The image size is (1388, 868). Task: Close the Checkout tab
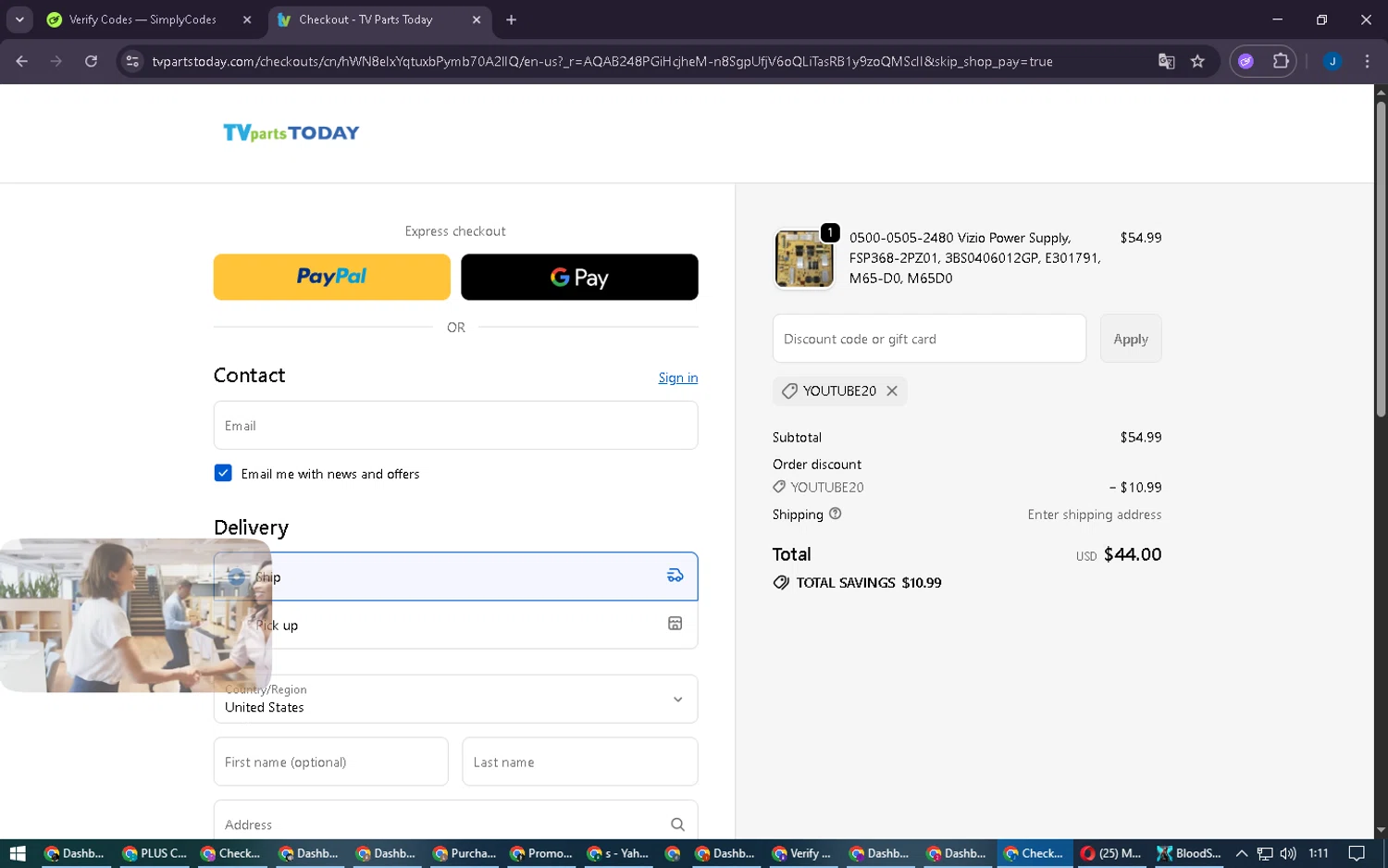coord(477,19)
